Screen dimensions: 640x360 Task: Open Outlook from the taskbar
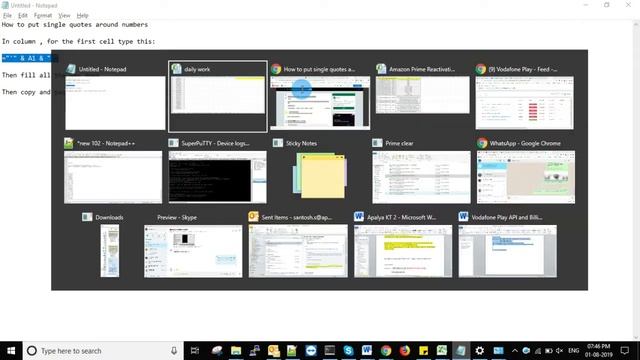tap(273, 351)
